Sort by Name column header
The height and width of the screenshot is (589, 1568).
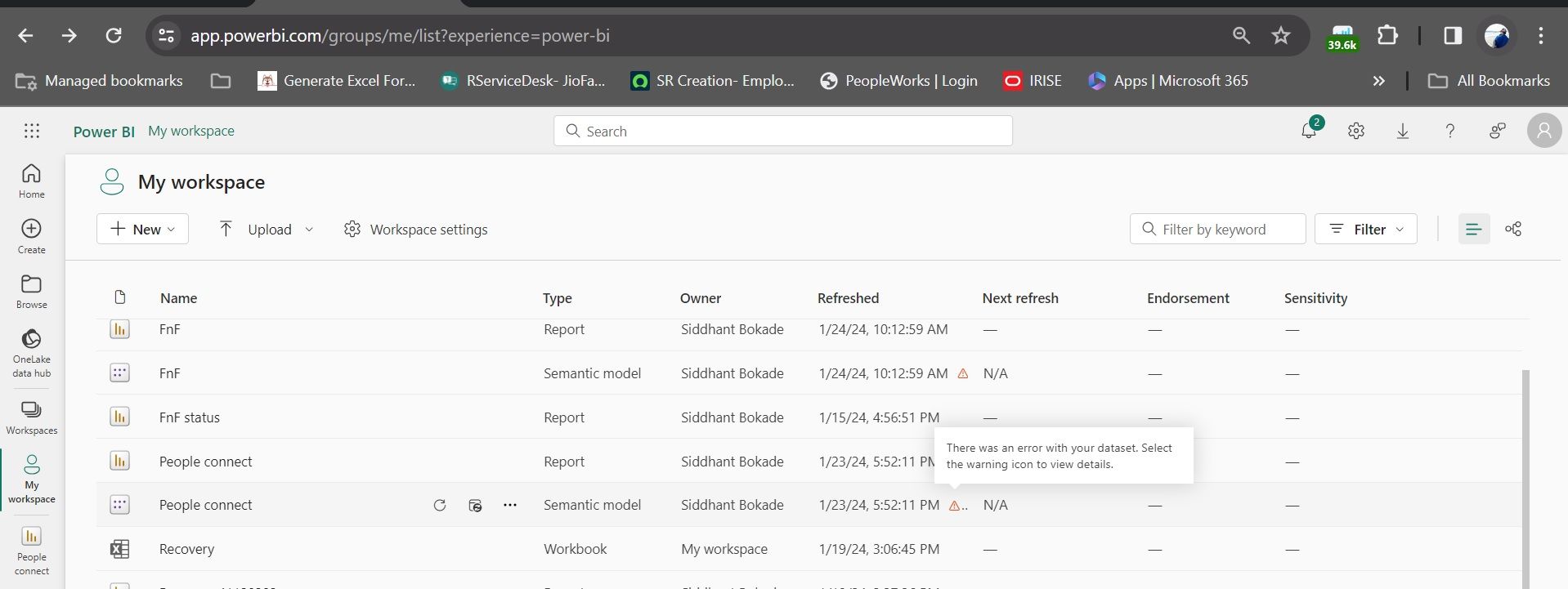tap(178, 298)
